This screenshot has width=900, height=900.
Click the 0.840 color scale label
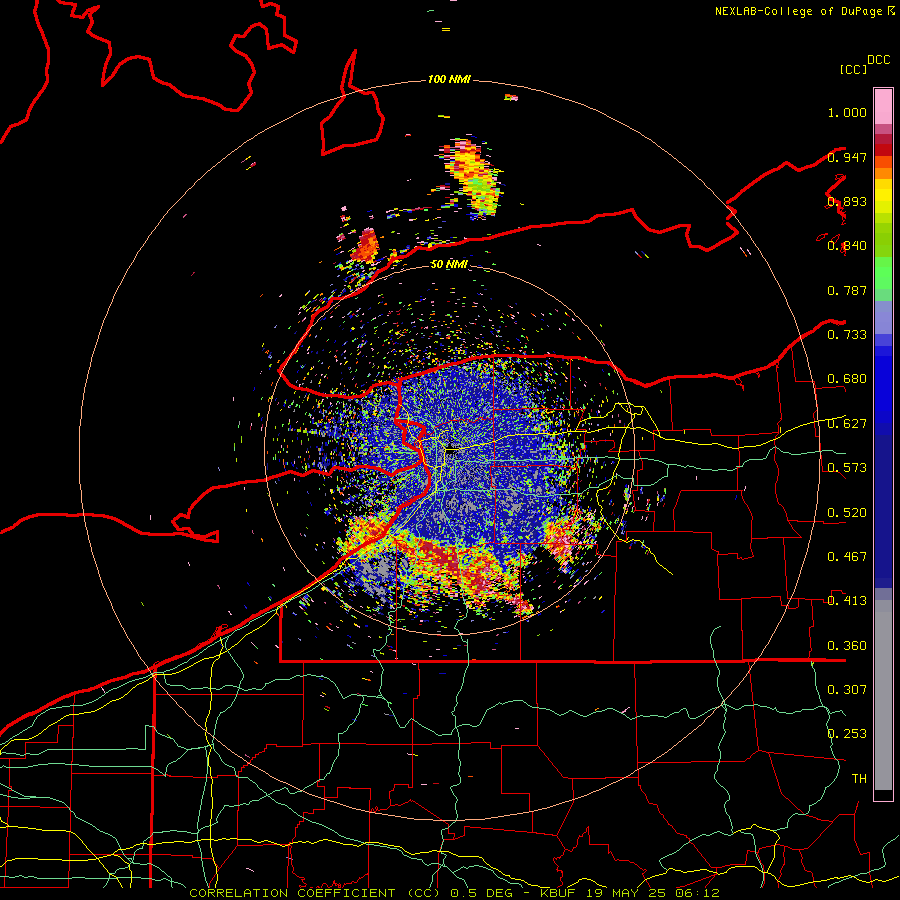pyautogui.click(x=847, y=246)
